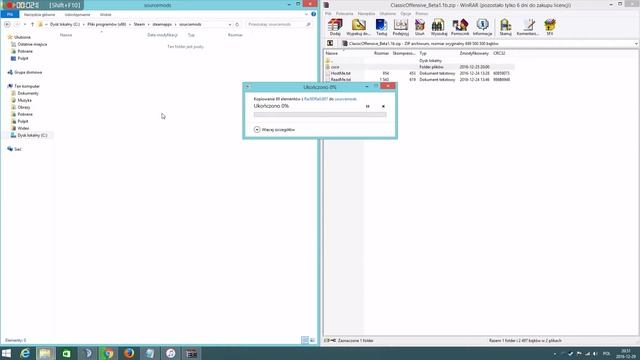Click the search sourcemods input field

pyautogui.click(x=280, y=24)
